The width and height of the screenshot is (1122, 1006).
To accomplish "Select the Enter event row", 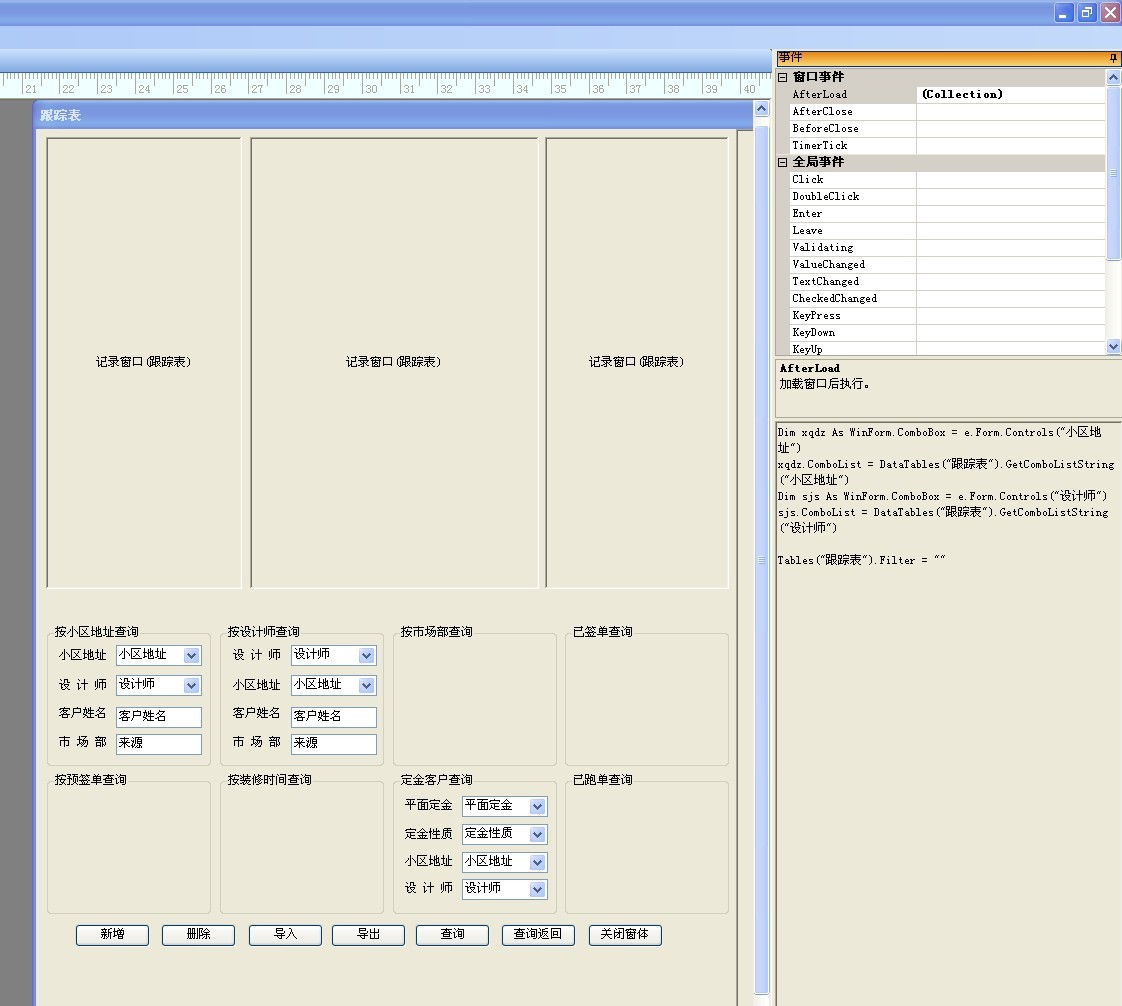I will tap(947, 214).
